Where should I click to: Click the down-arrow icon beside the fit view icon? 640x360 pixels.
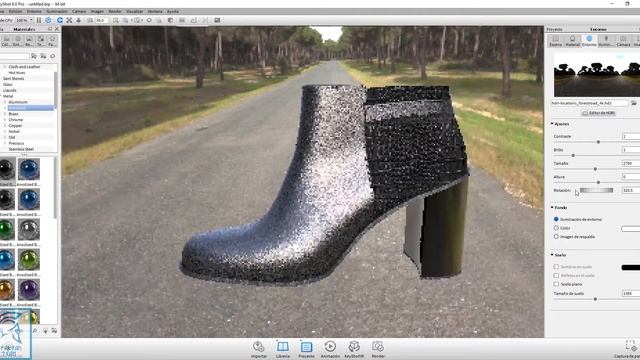click(78, 20)
